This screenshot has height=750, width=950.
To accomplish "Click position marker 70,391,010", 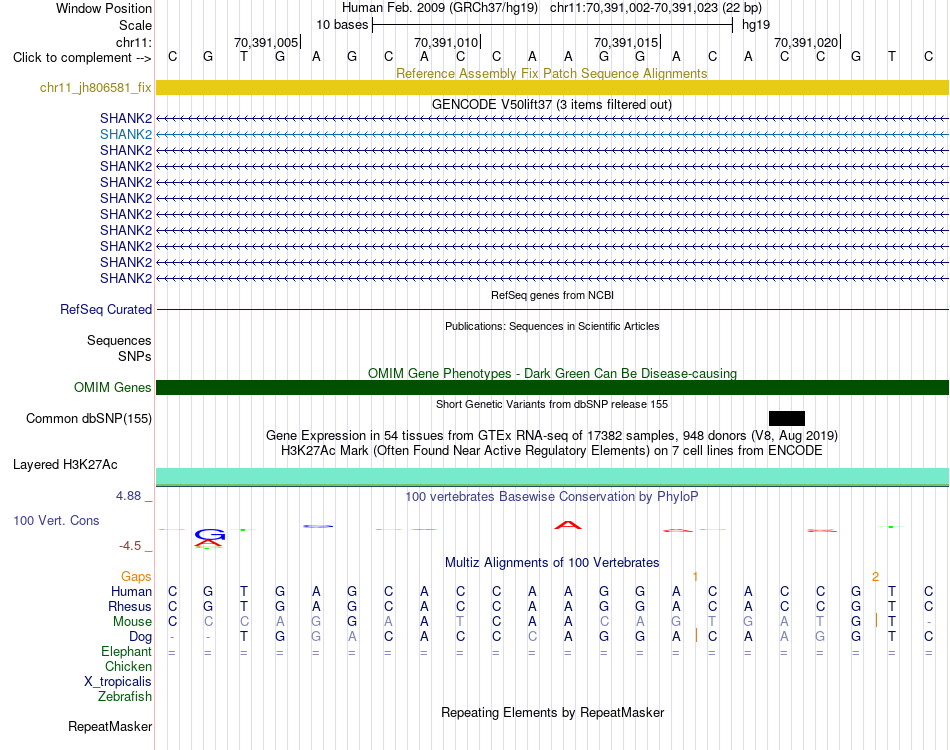I will click(447, 42).
